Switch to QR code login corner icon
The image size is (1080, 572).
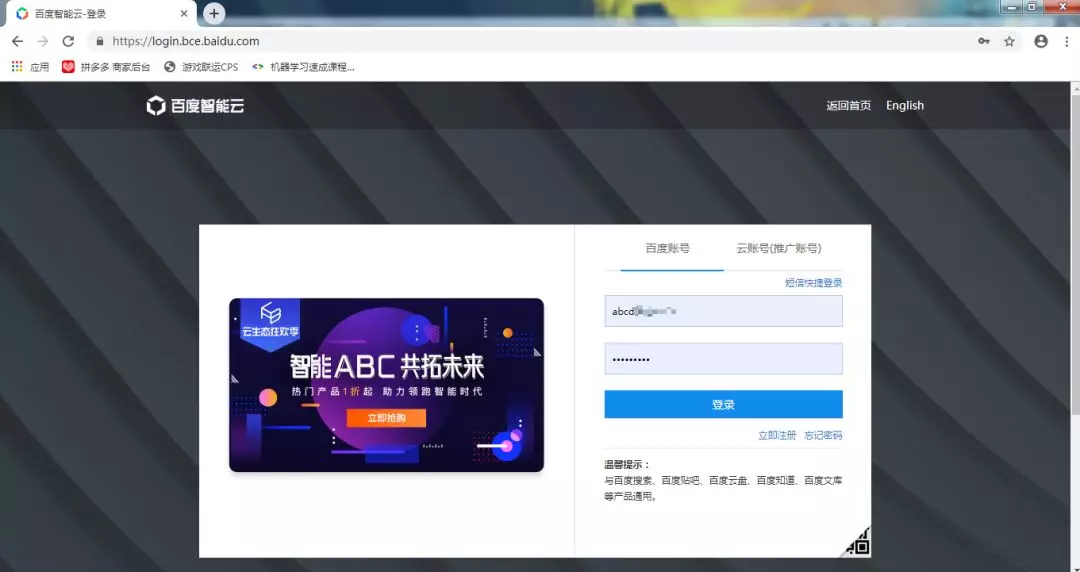[858, 542]
